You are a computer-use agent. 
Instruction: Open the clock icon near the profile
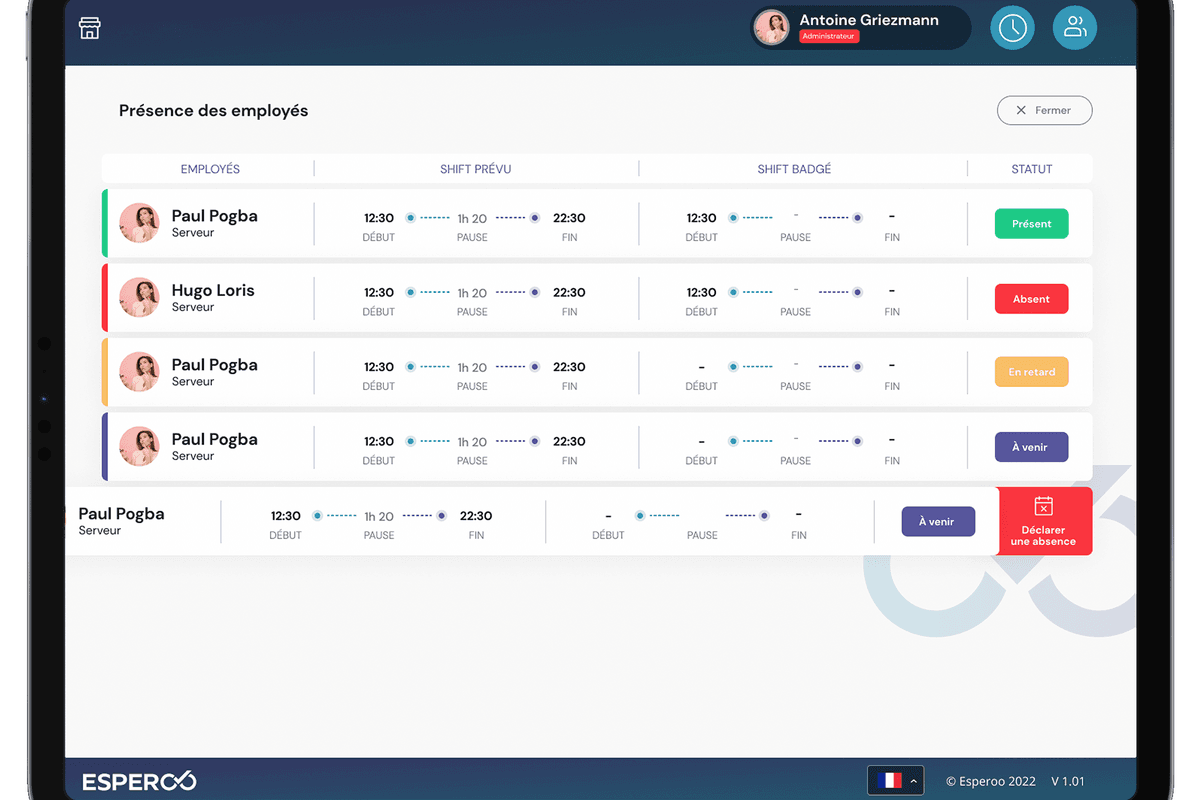(1012, 27)
